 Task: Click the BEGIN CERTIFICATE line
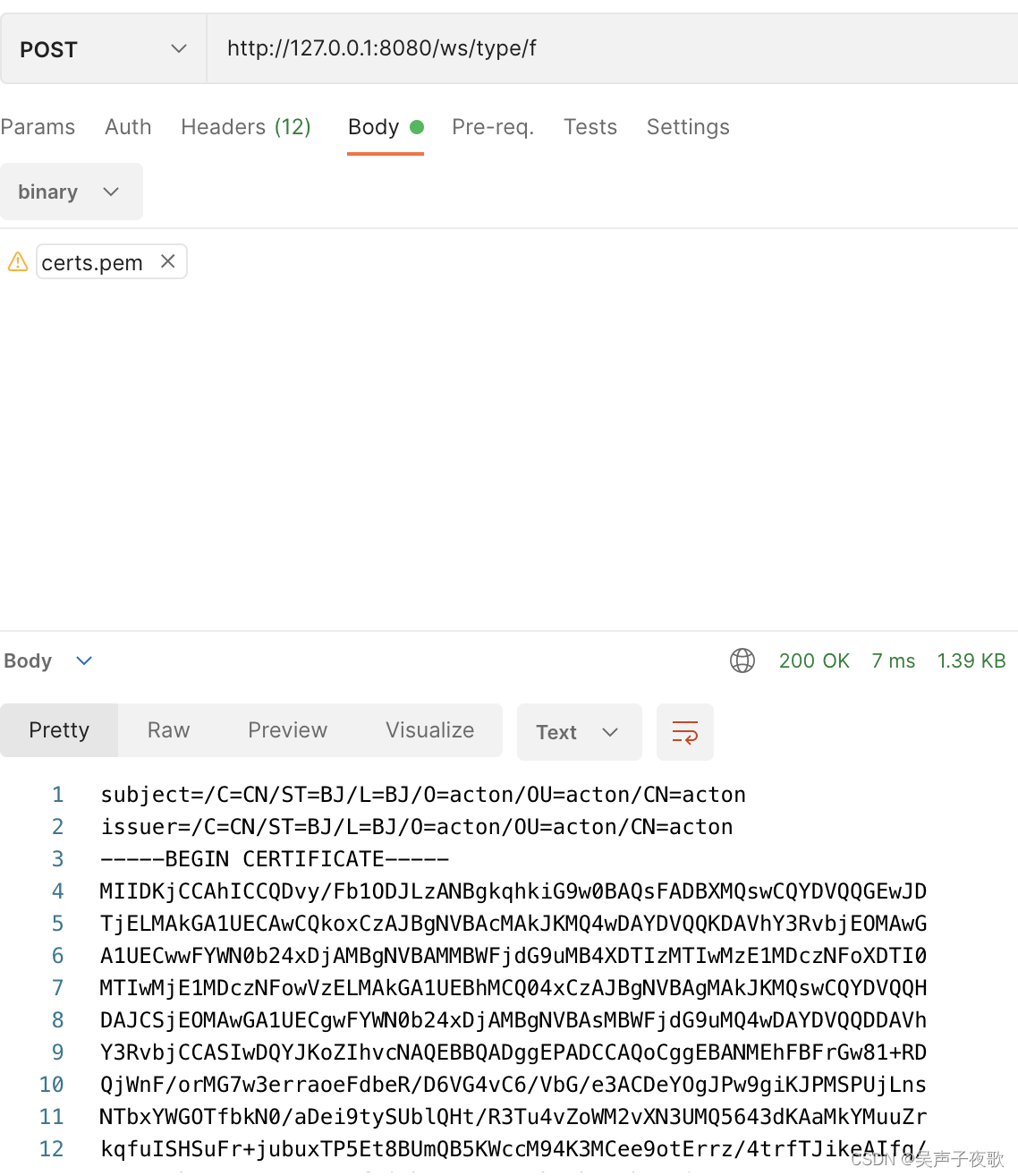point(275,859)
